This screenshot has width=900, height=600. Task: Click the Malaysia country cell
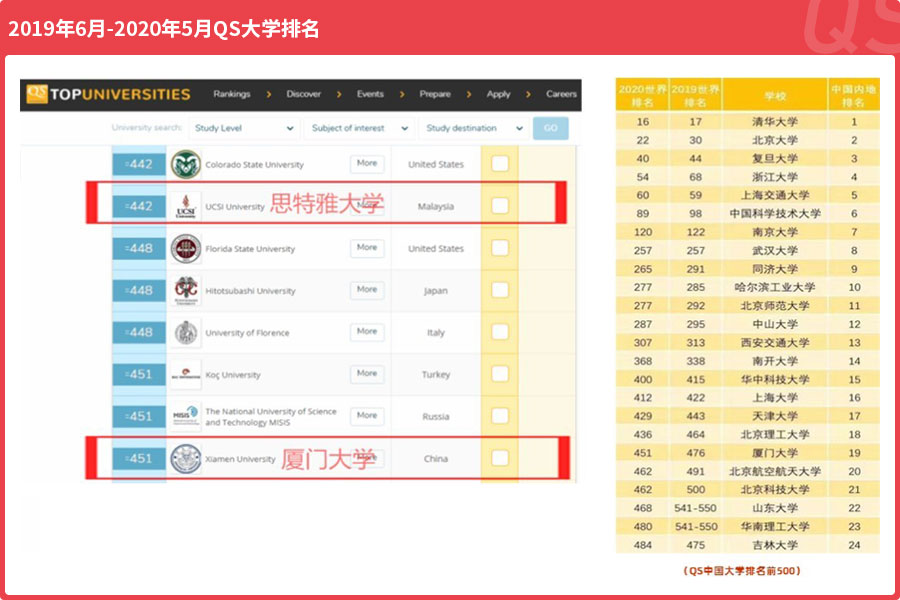point(436,207)
